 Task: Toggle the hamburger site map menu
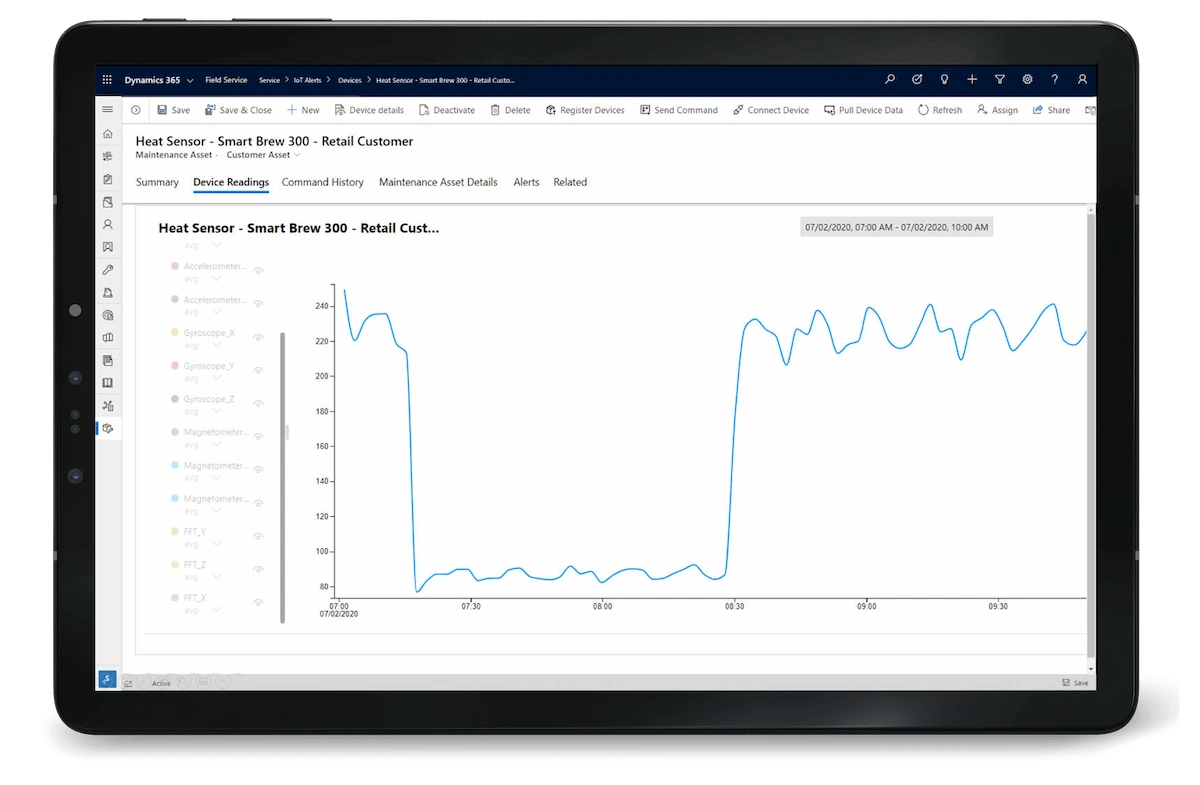coord(108,109)
